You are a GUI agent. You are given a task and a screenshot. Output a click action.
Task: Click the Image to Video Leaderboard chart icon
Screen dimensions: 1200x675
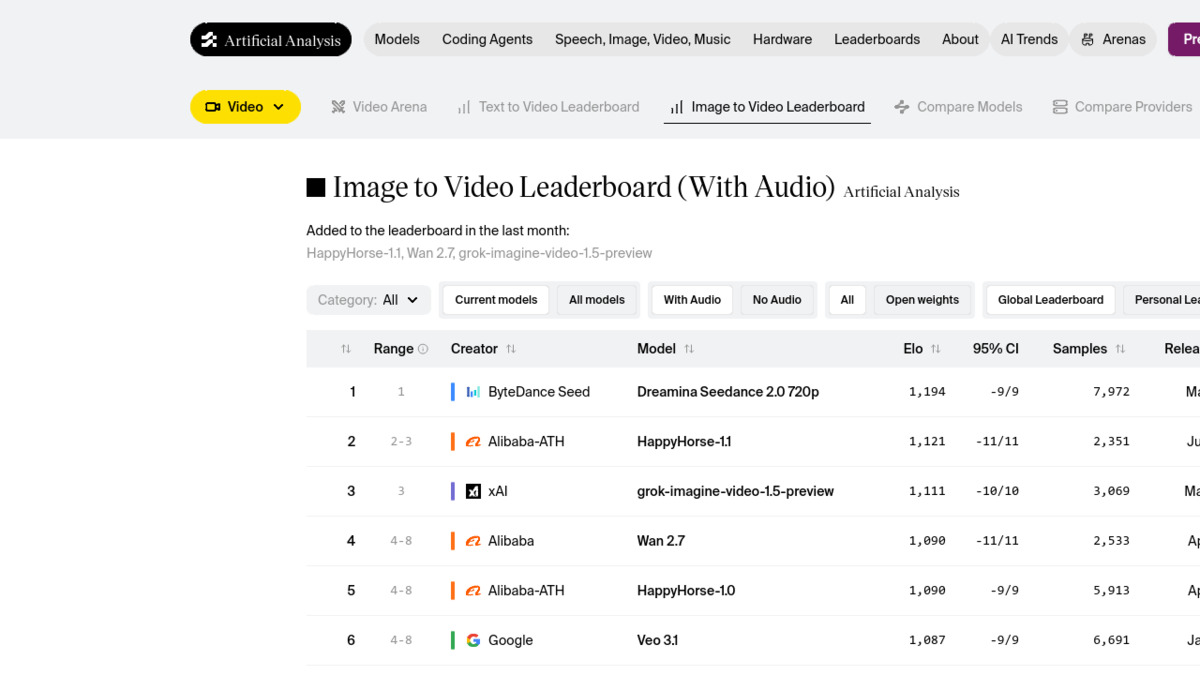tap(677, 107)
